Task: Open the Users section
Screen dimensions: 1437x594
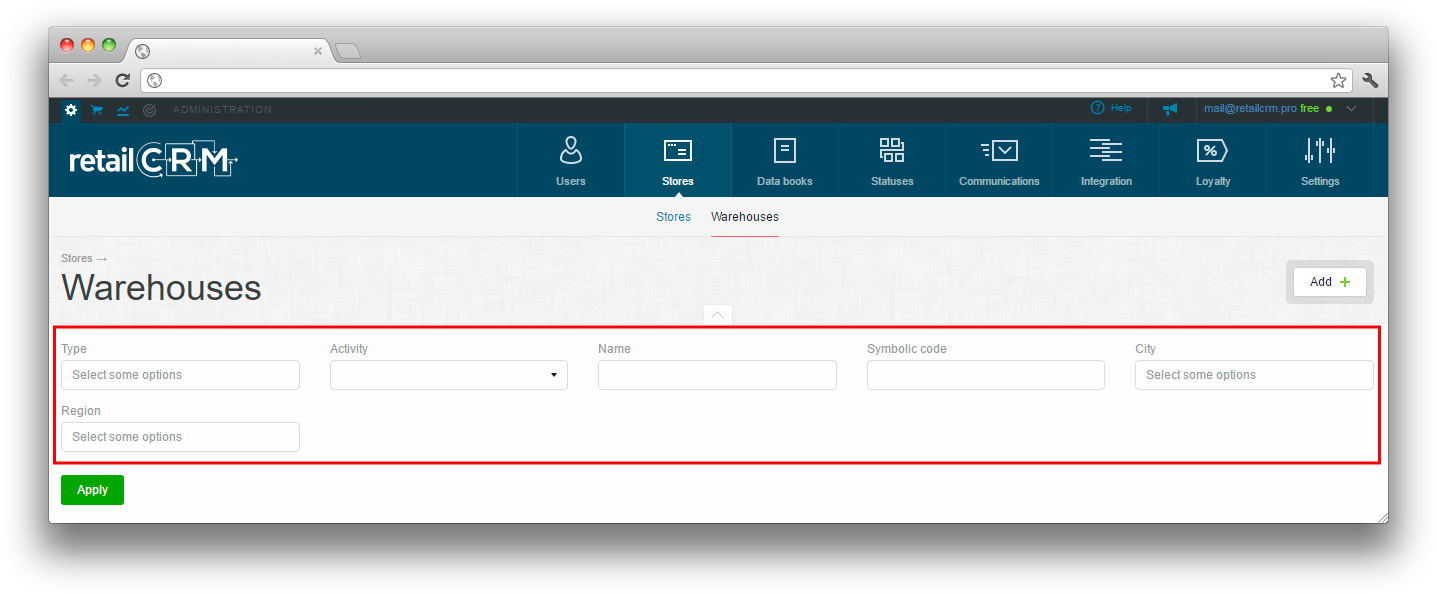Action: coord(571,161)
